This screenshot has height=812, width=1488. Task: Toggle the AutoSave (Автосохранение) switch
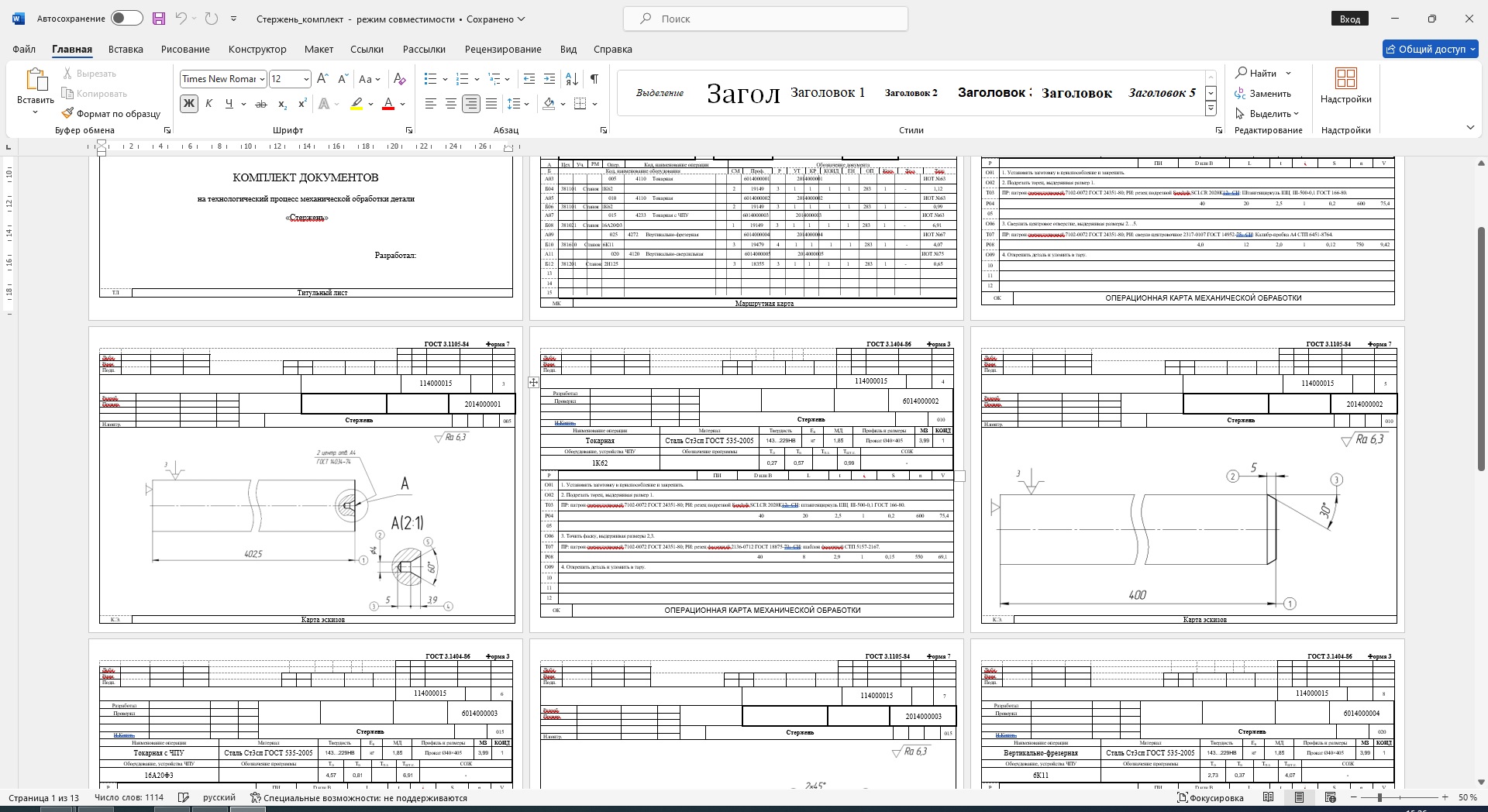pos(126,19)
